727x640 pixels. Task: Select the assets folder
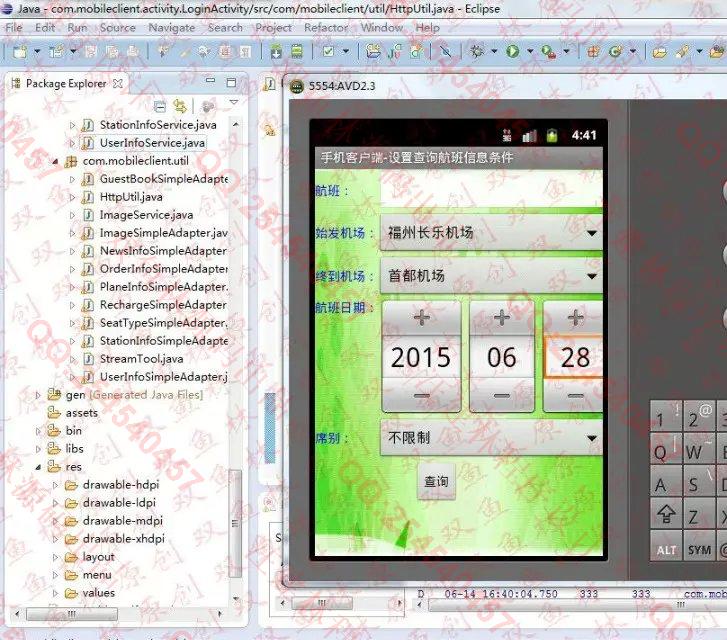pos(82,413)
